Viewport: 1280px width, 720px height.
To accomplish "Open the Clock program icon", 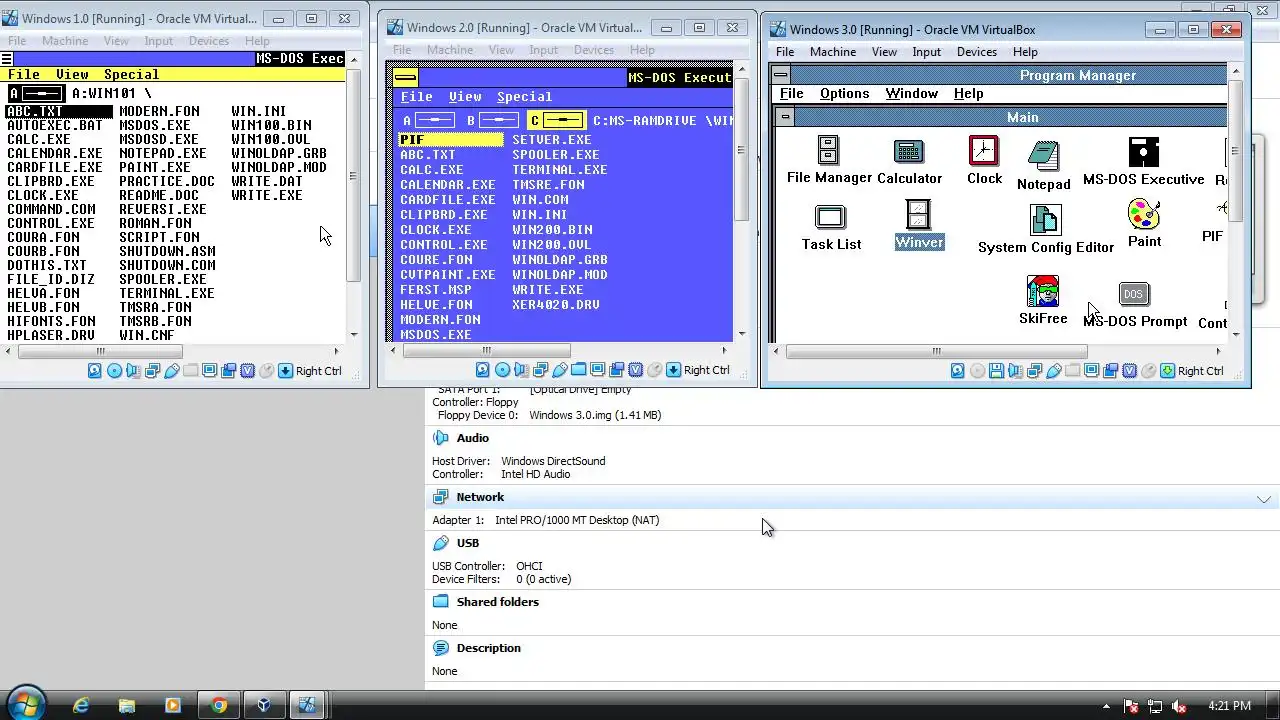I will pyautogui.click(x=984, y=161).
